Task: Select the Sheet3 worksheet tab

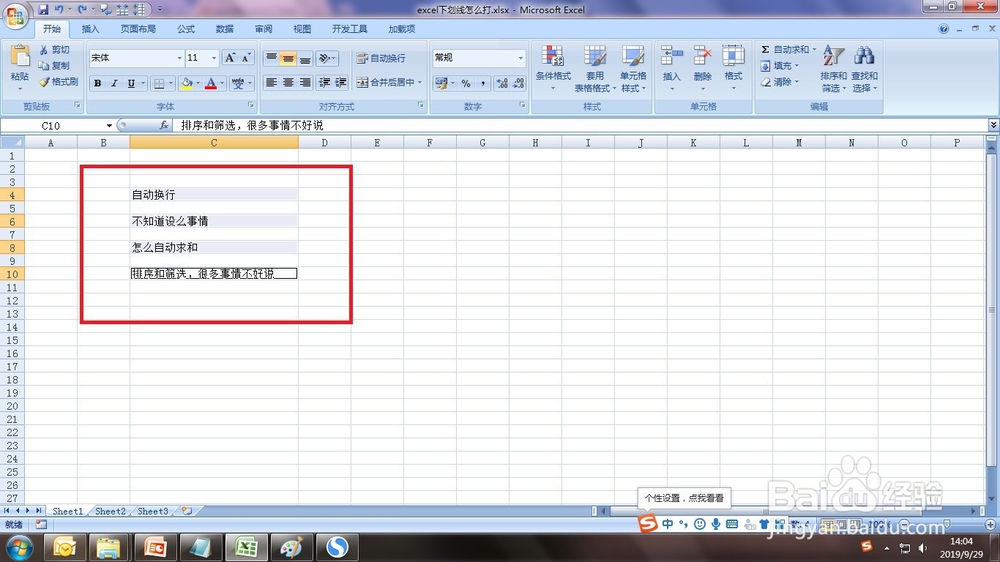Action: 153,511
